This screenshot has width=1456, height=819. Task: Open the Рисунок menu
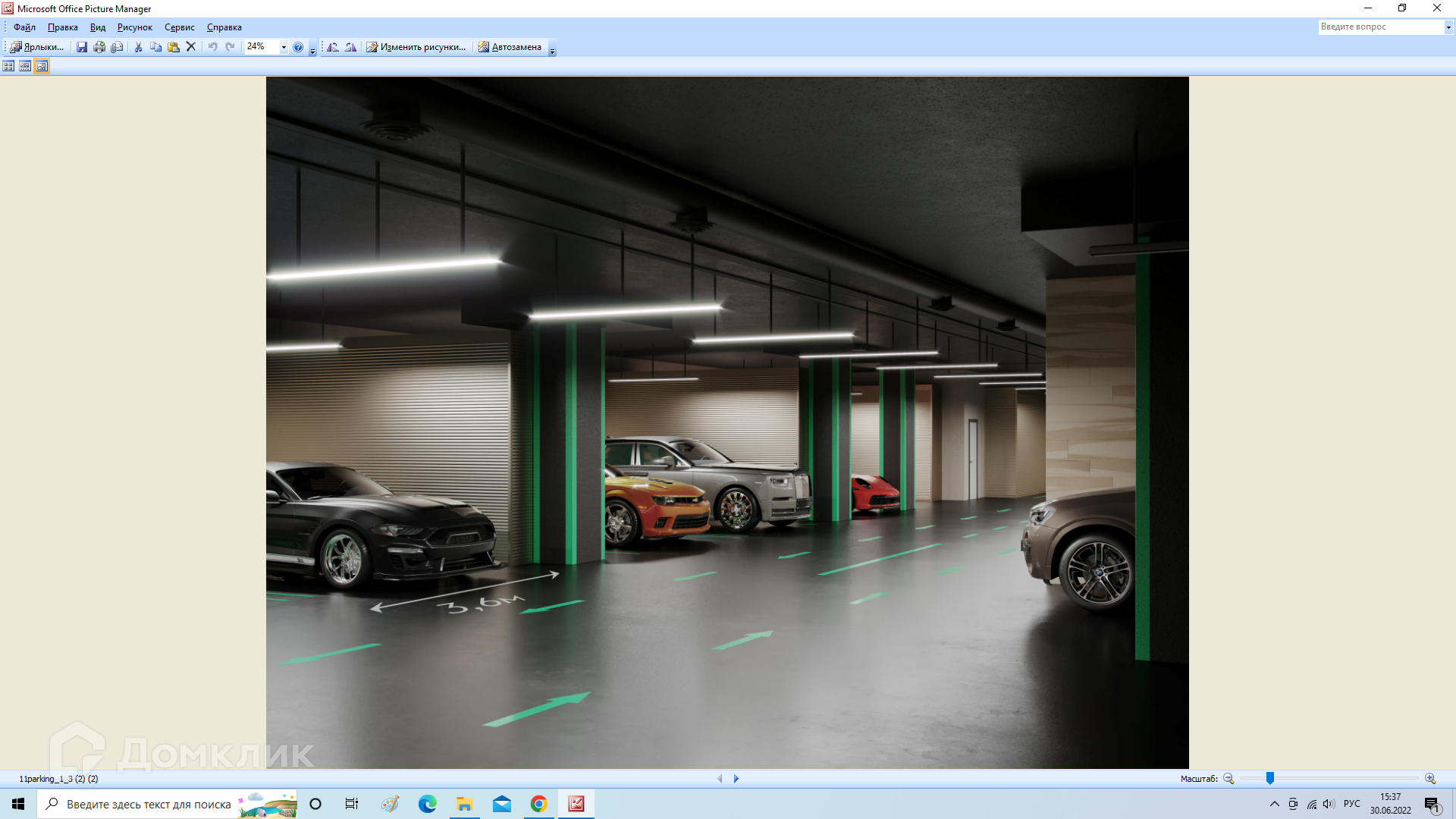[x=134, y=27]
